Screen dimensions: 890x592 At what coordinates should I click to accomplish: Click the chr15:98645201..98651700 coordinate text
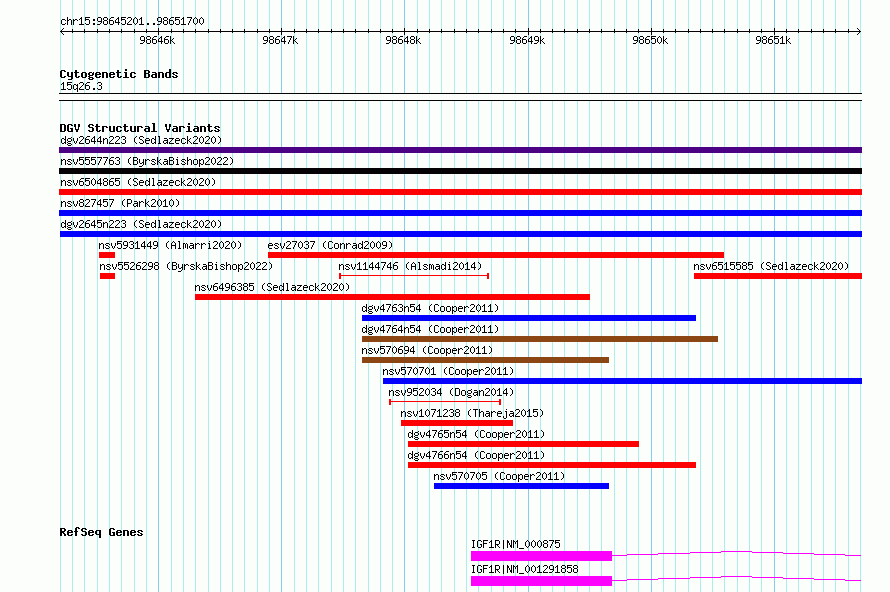click(132, 21)
